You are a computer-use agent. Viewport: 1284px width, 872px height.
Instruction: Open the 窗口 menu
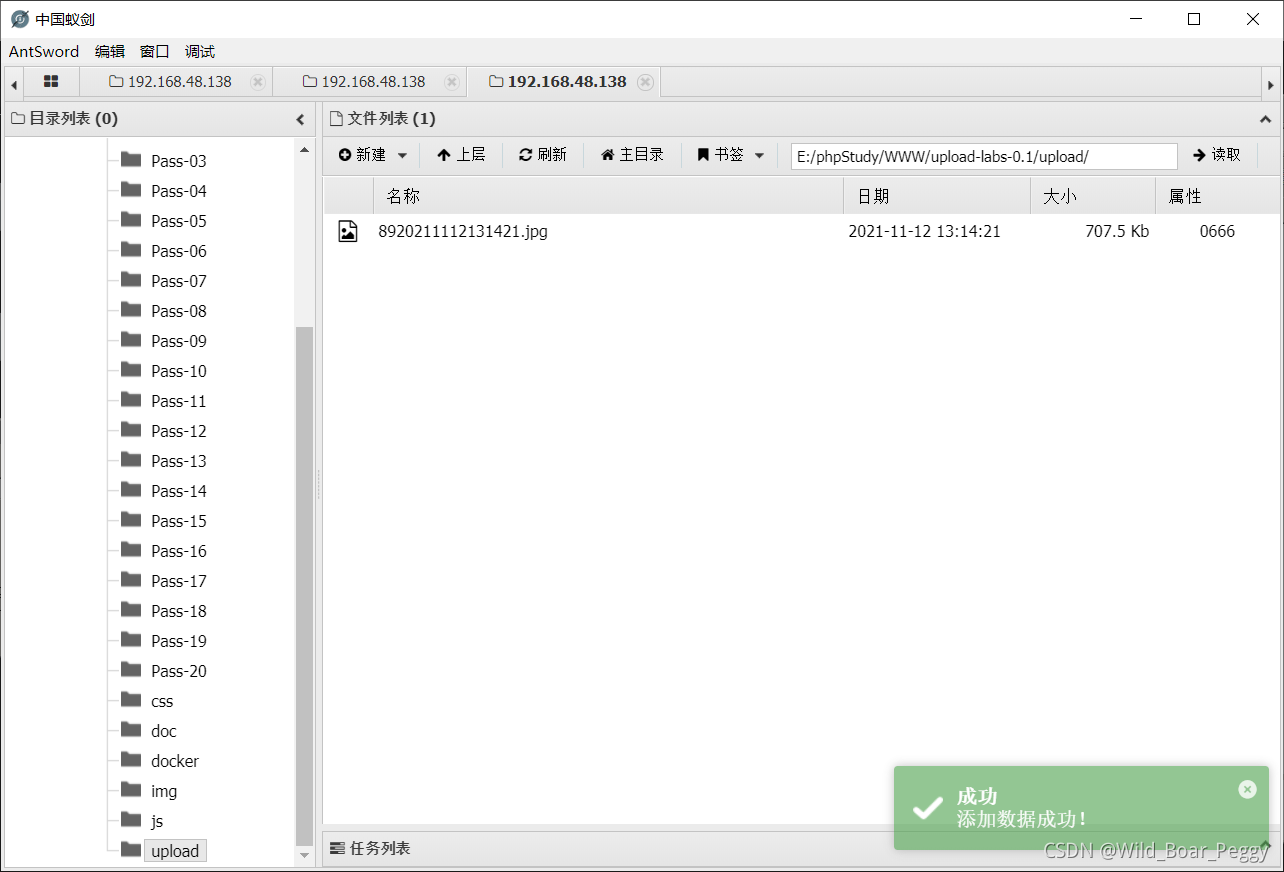155,51
